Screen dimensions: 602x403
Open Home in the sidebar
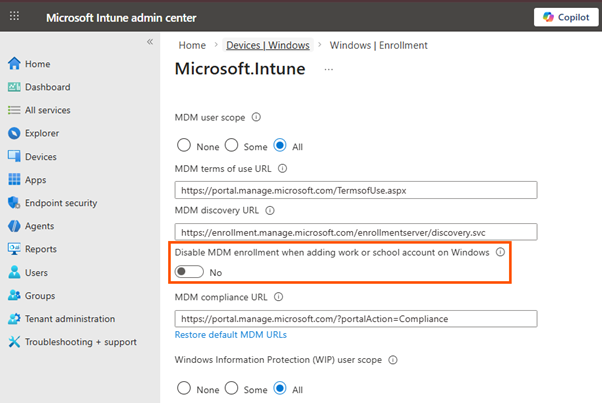(37, 64)
